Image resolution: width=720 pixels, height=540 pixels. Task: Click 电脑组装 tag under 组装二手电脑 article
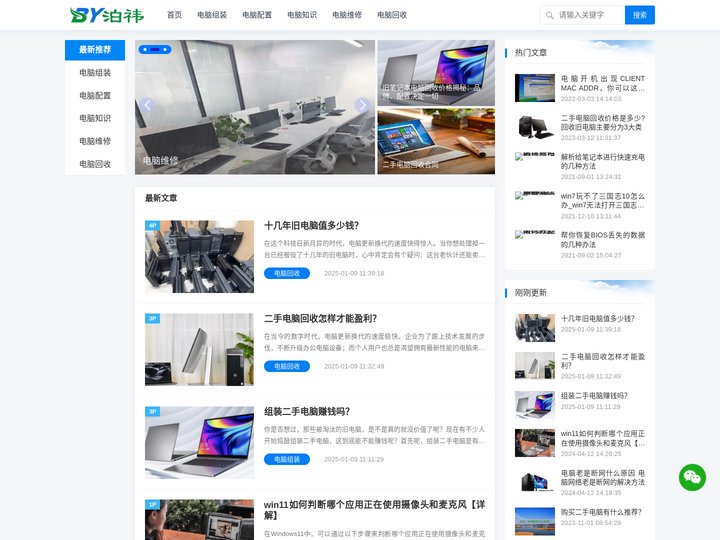(287, 459)
